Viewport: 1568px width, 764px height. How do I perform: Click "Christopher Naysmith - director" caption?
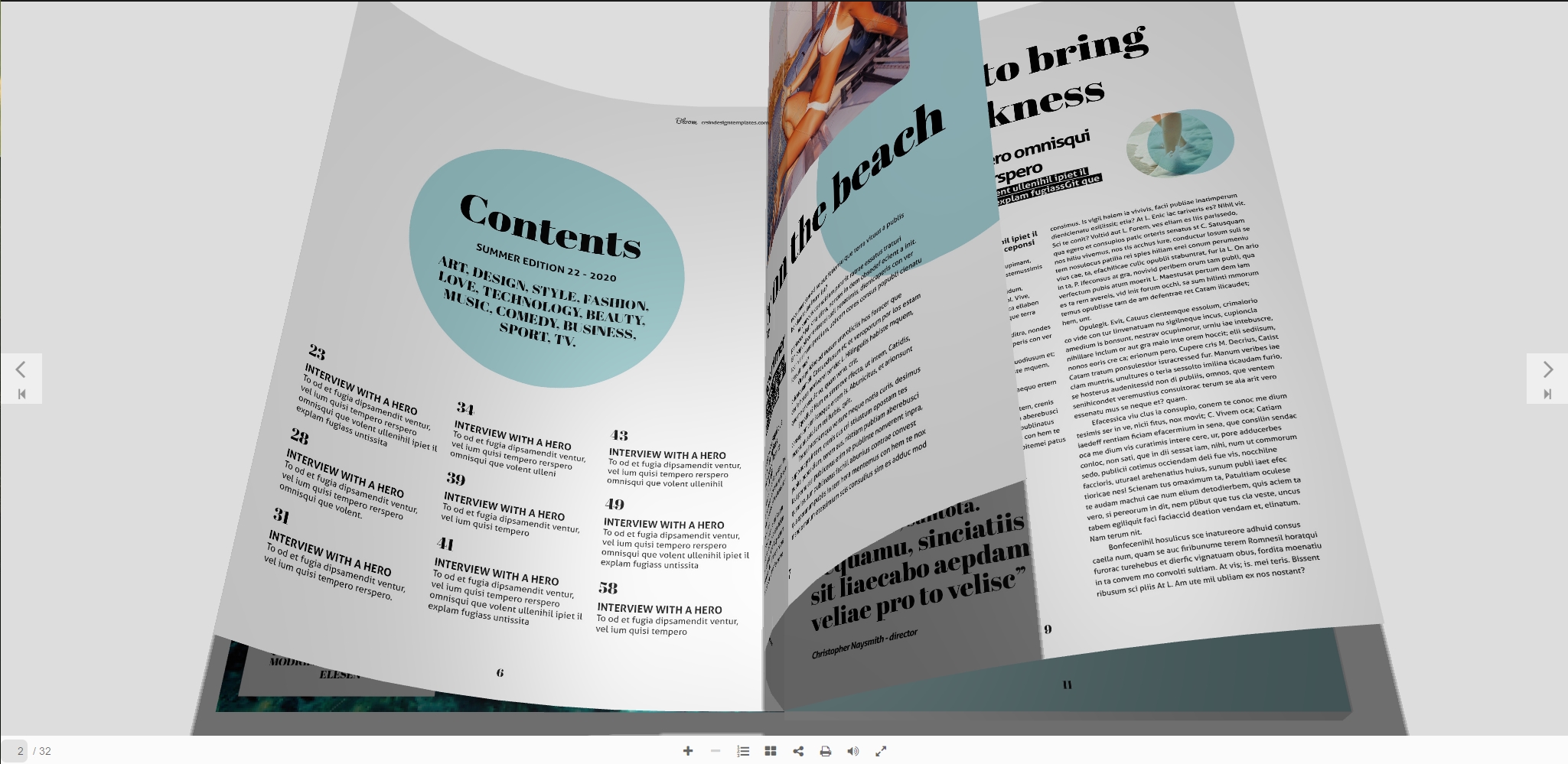864,643
